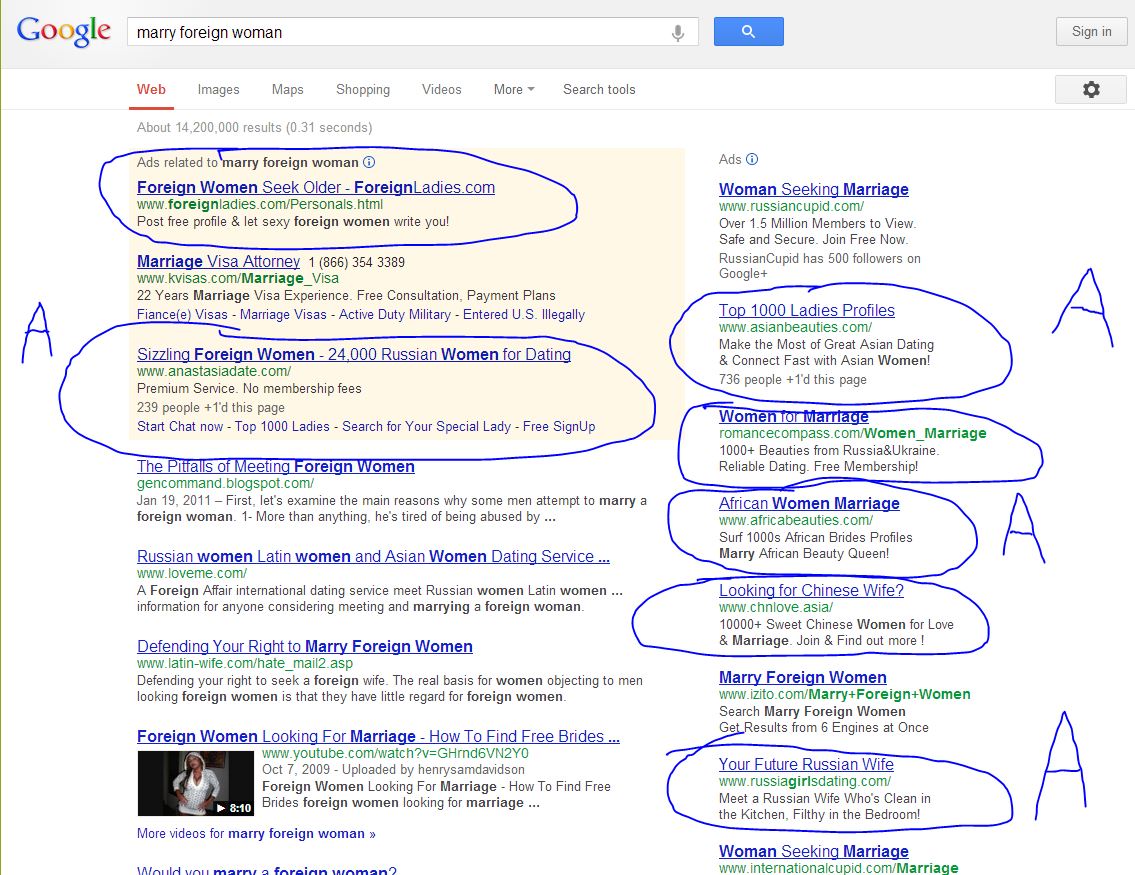
Task: Open the settings gear menu
Action: [1091, 89]
